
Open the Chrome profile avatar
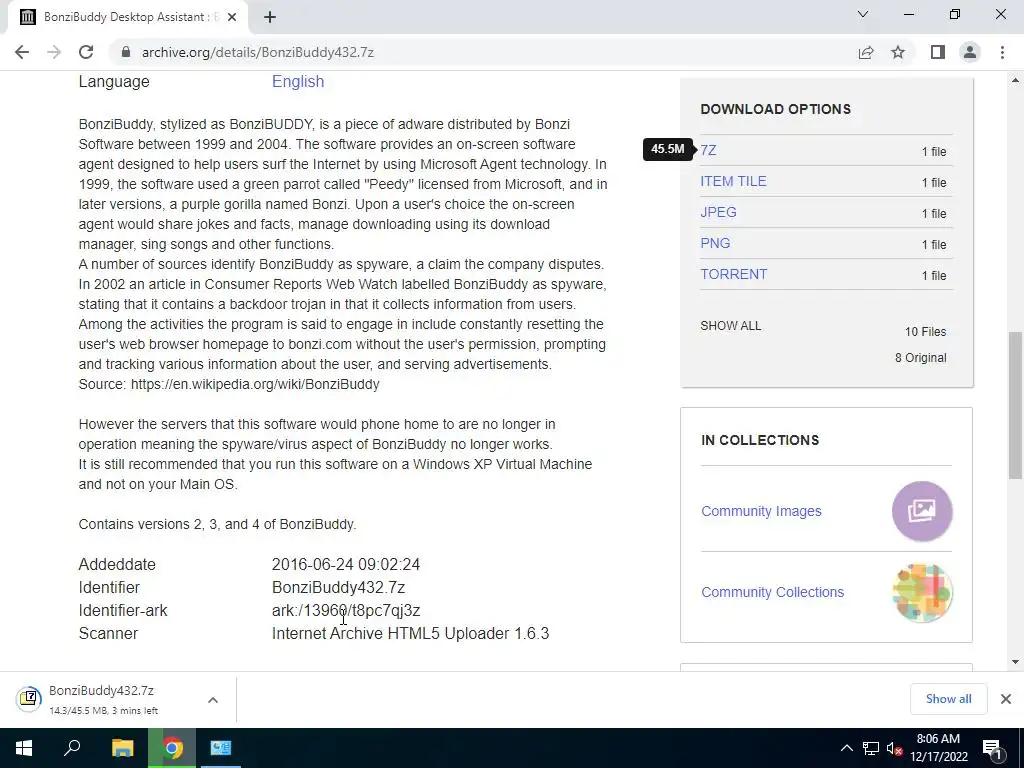point(970,52)
